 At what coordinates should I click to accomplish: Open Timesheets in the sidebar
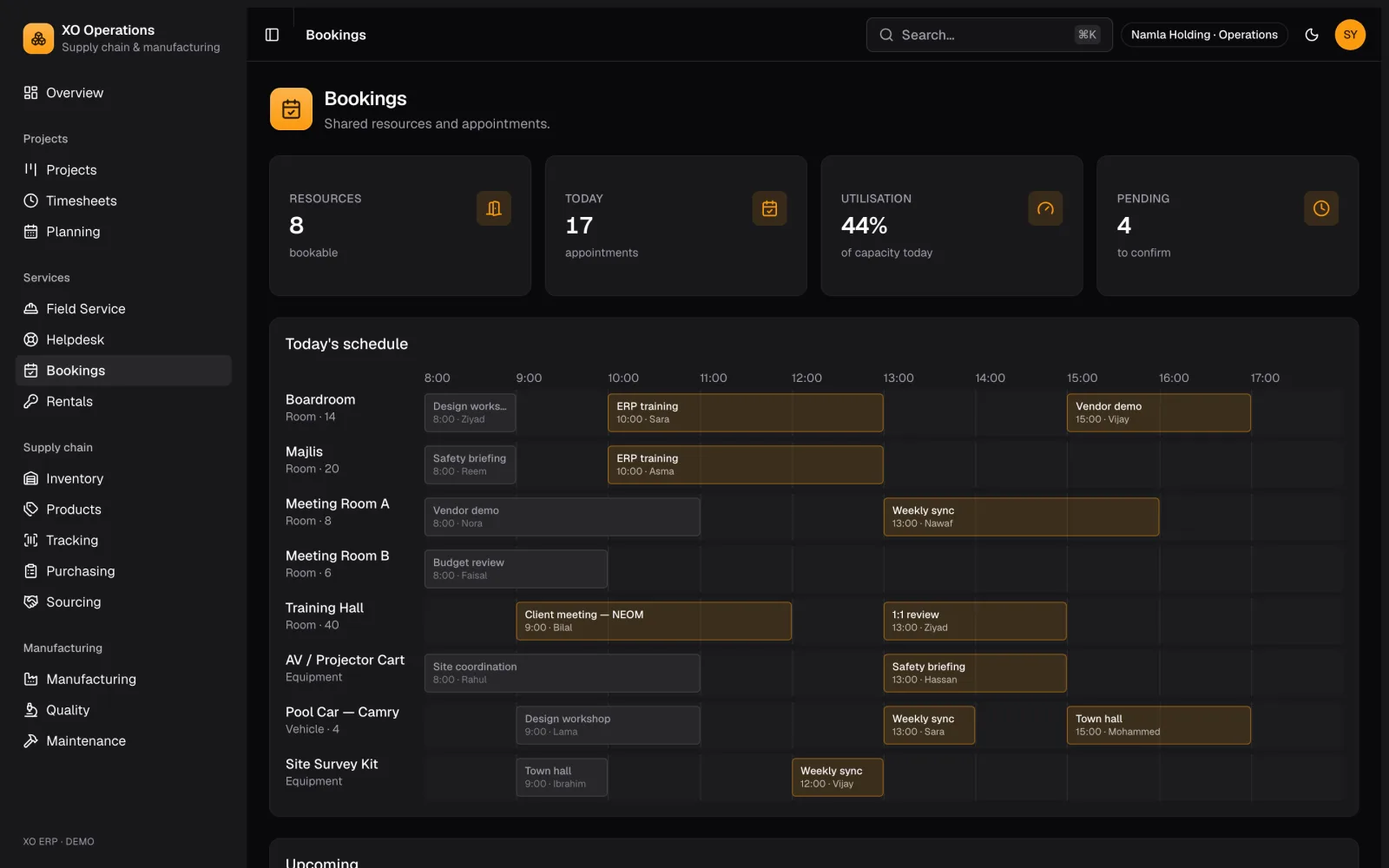tap(123, 201)
